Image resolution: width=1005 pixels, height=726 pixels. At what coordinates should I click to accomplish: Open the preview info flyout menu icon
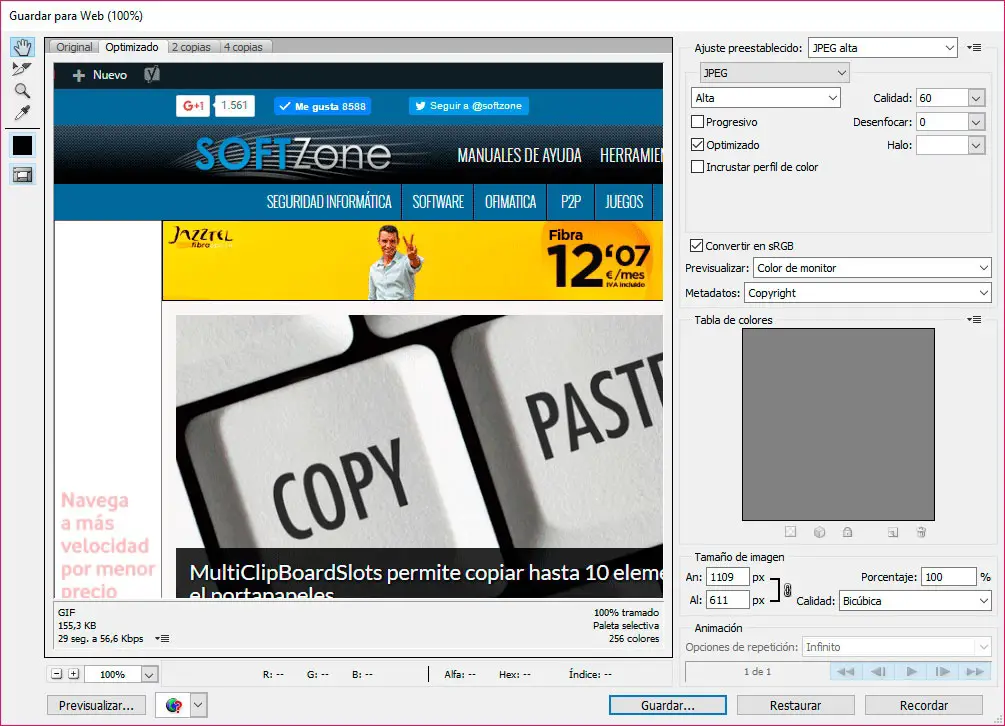[162, 638]
